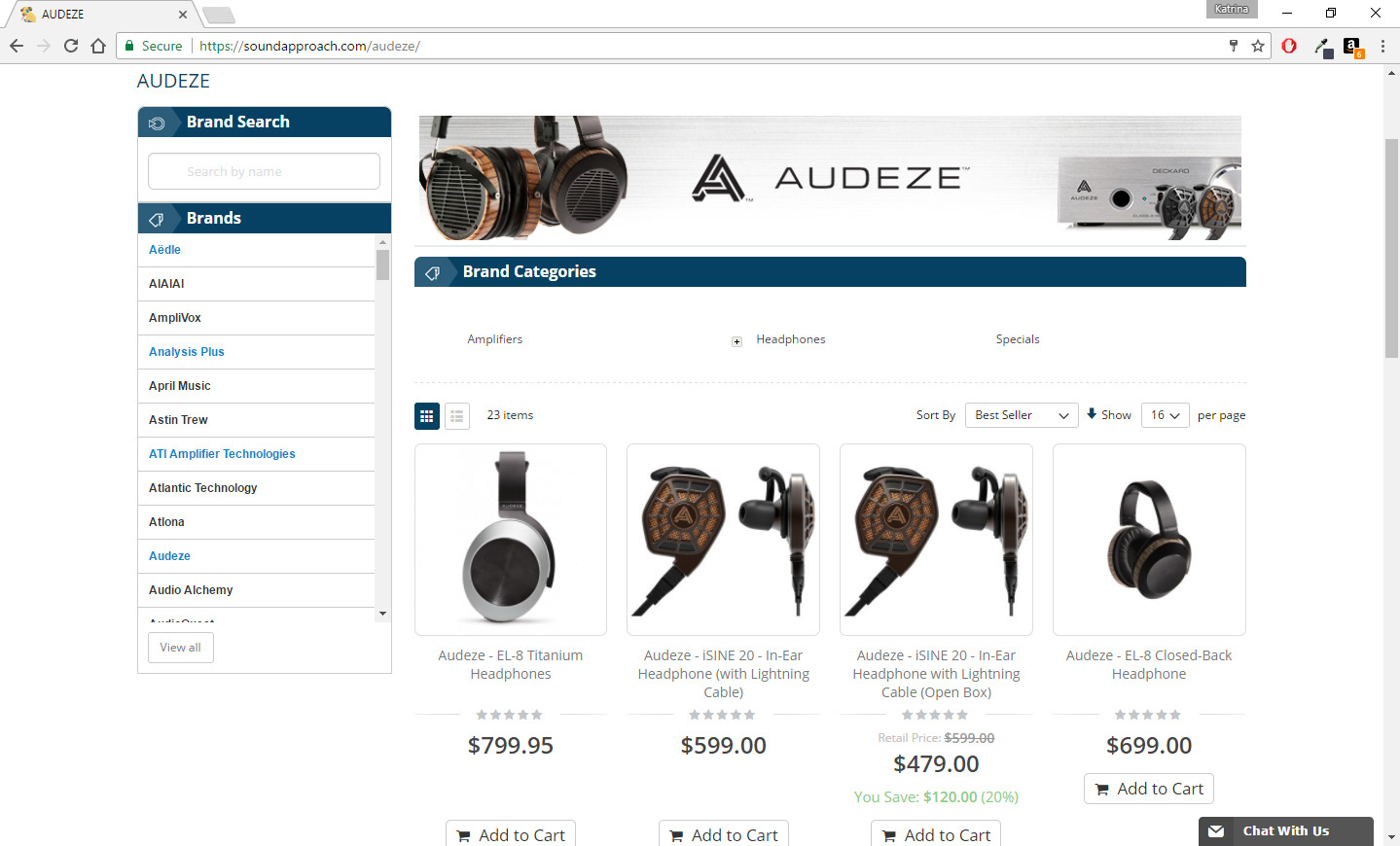The image size is (1400, 846).
Task: Open the Sort By Best Seller dropdown
Action: pyautogui.click(x=1022, y=415)
